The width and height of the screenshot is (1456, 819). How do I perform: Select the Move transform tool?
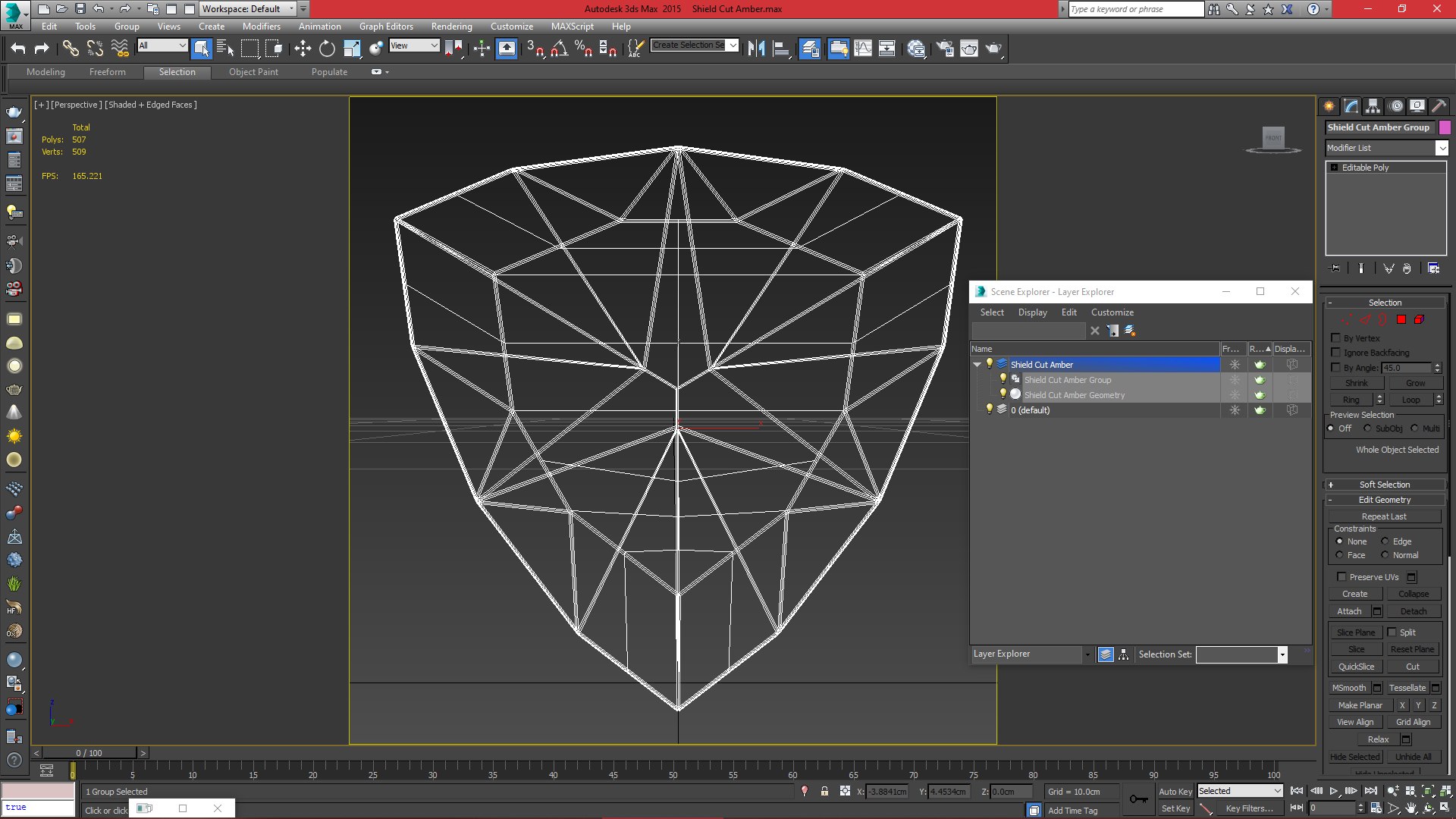tap(303, 49)
